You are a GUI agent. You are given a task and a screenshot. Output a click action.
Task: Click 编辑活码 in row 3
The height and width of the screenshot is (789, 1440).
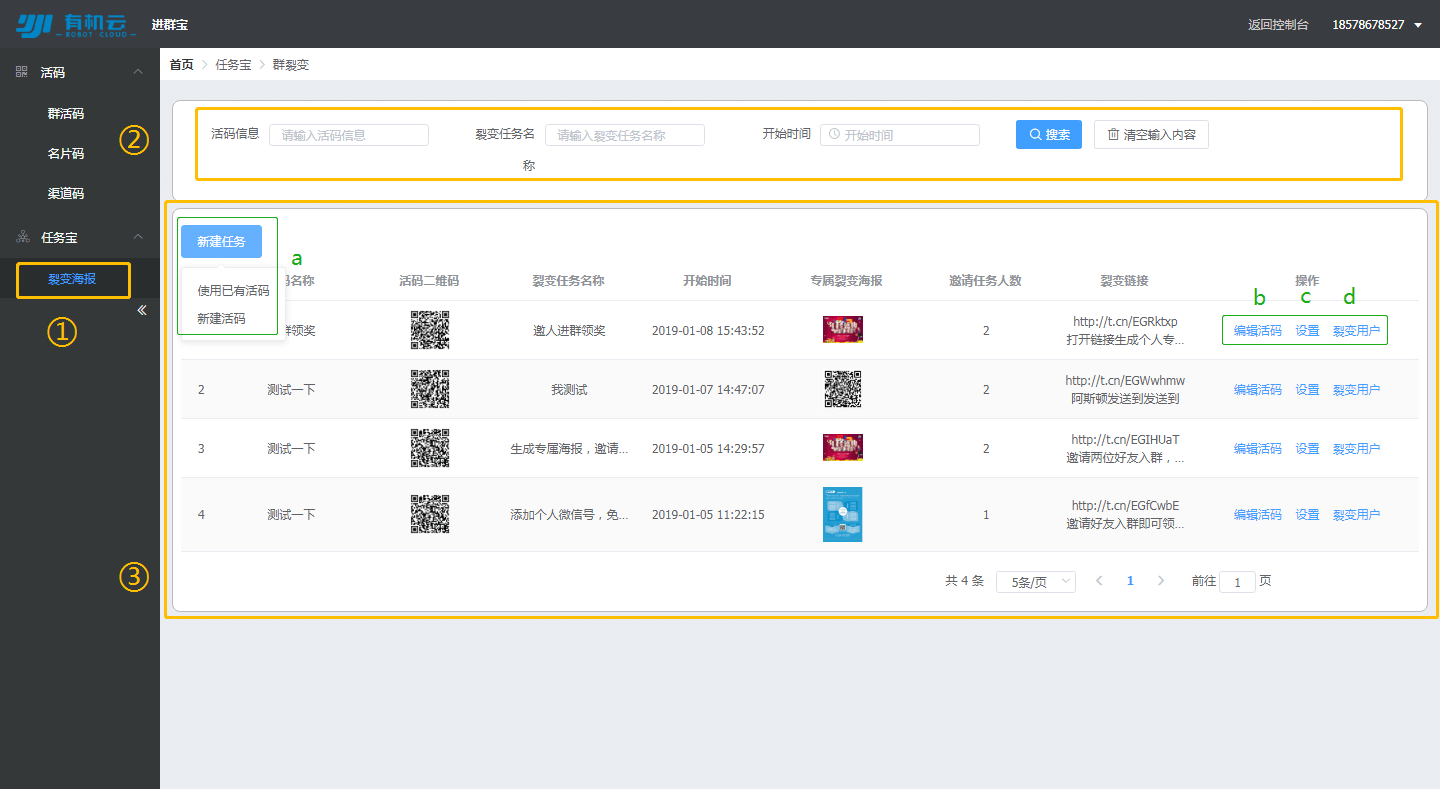click(x=1257, y=448)
